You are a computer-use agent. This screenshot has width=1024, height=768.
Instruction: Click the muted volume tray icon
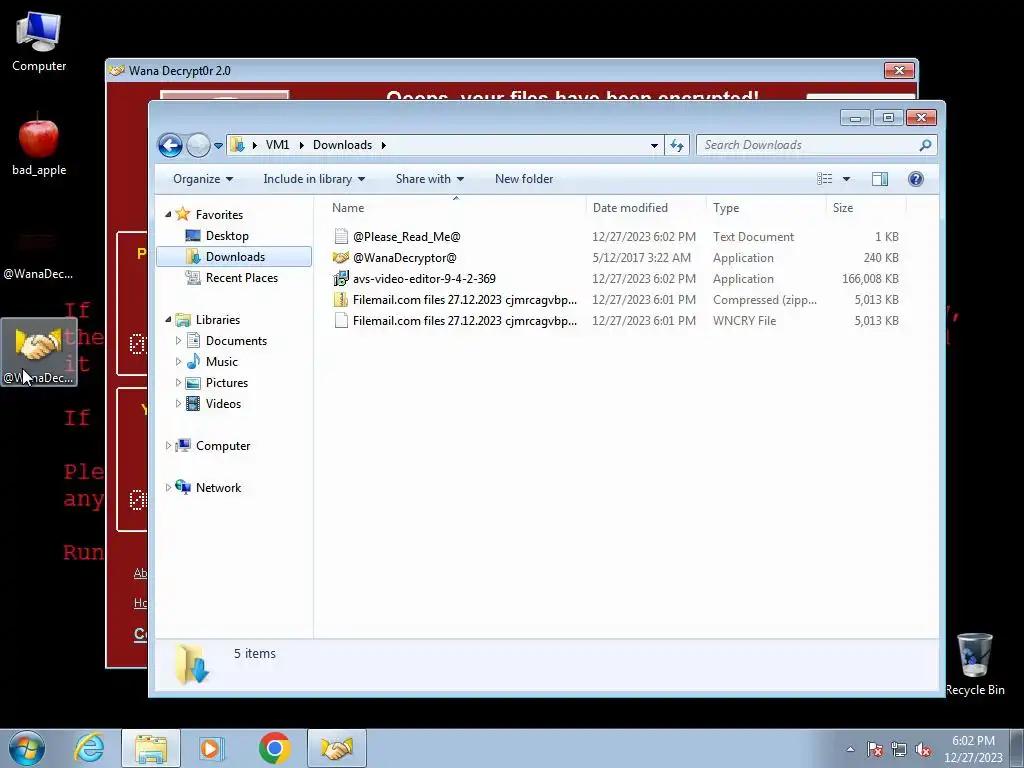pyautogui.click(x=923, y=750)
